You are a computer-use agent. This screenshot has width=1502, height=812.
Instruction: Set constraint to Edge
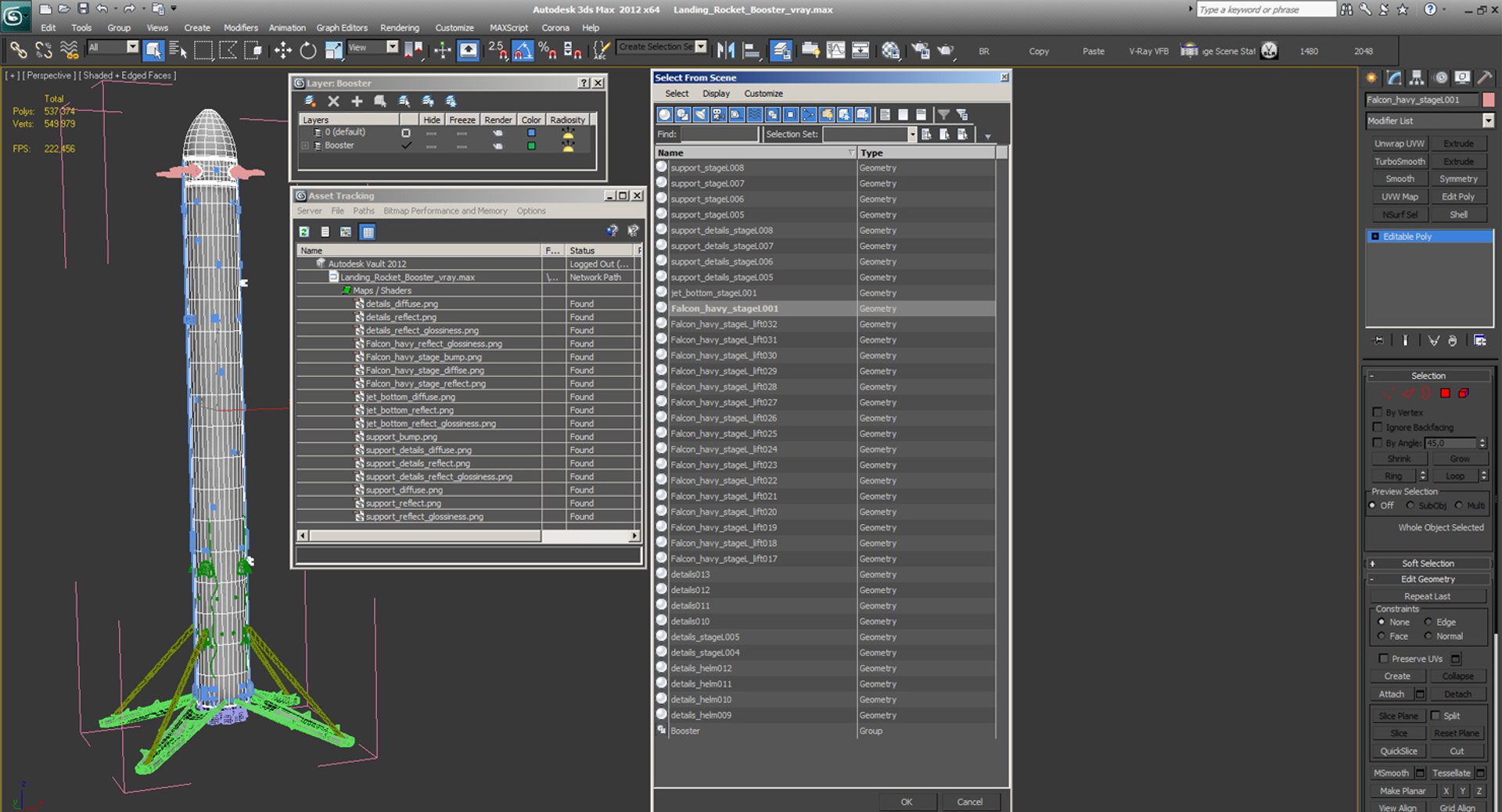(x=1428, y=622)
